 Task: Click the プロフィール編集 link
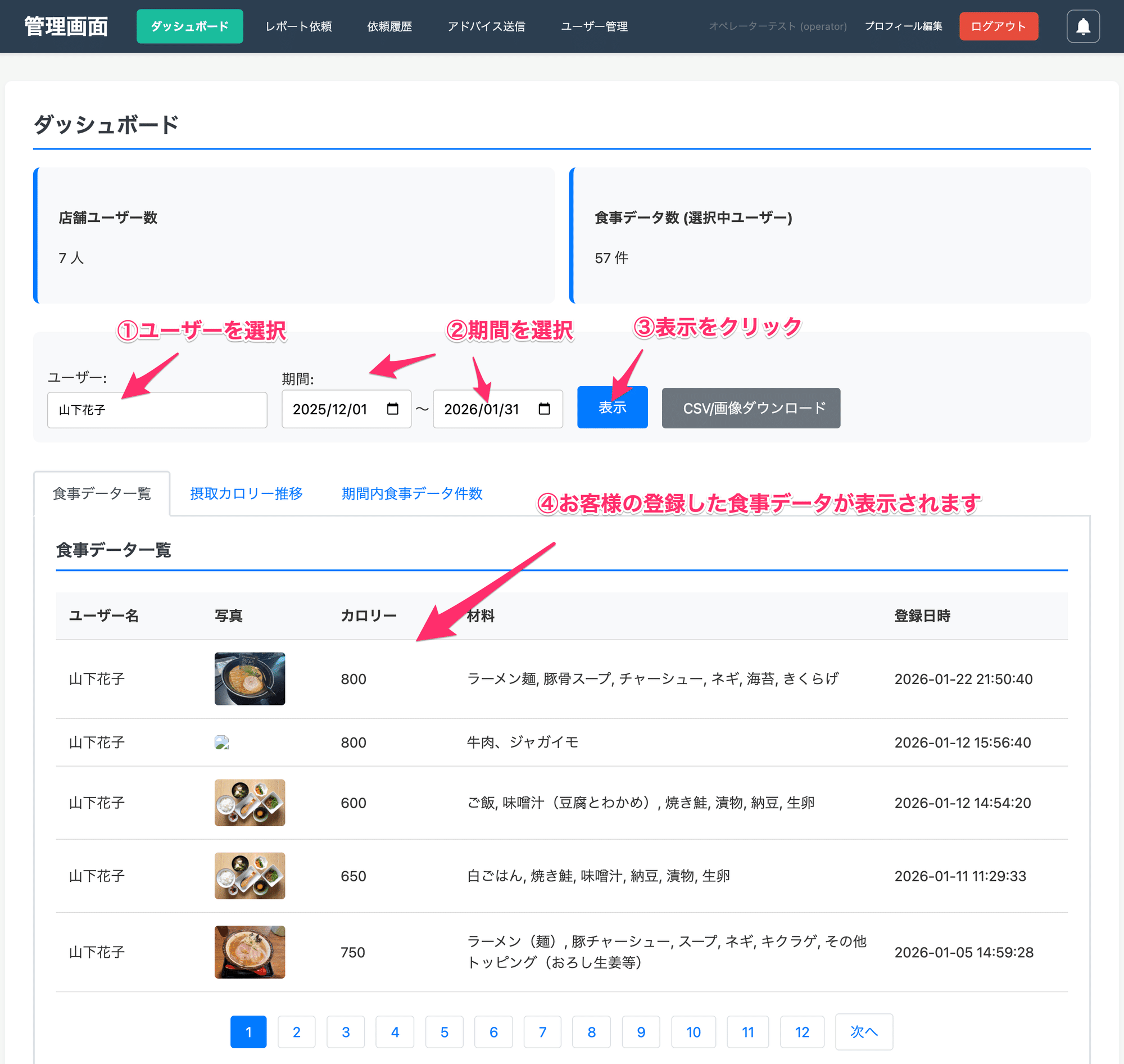coord(904,26)
